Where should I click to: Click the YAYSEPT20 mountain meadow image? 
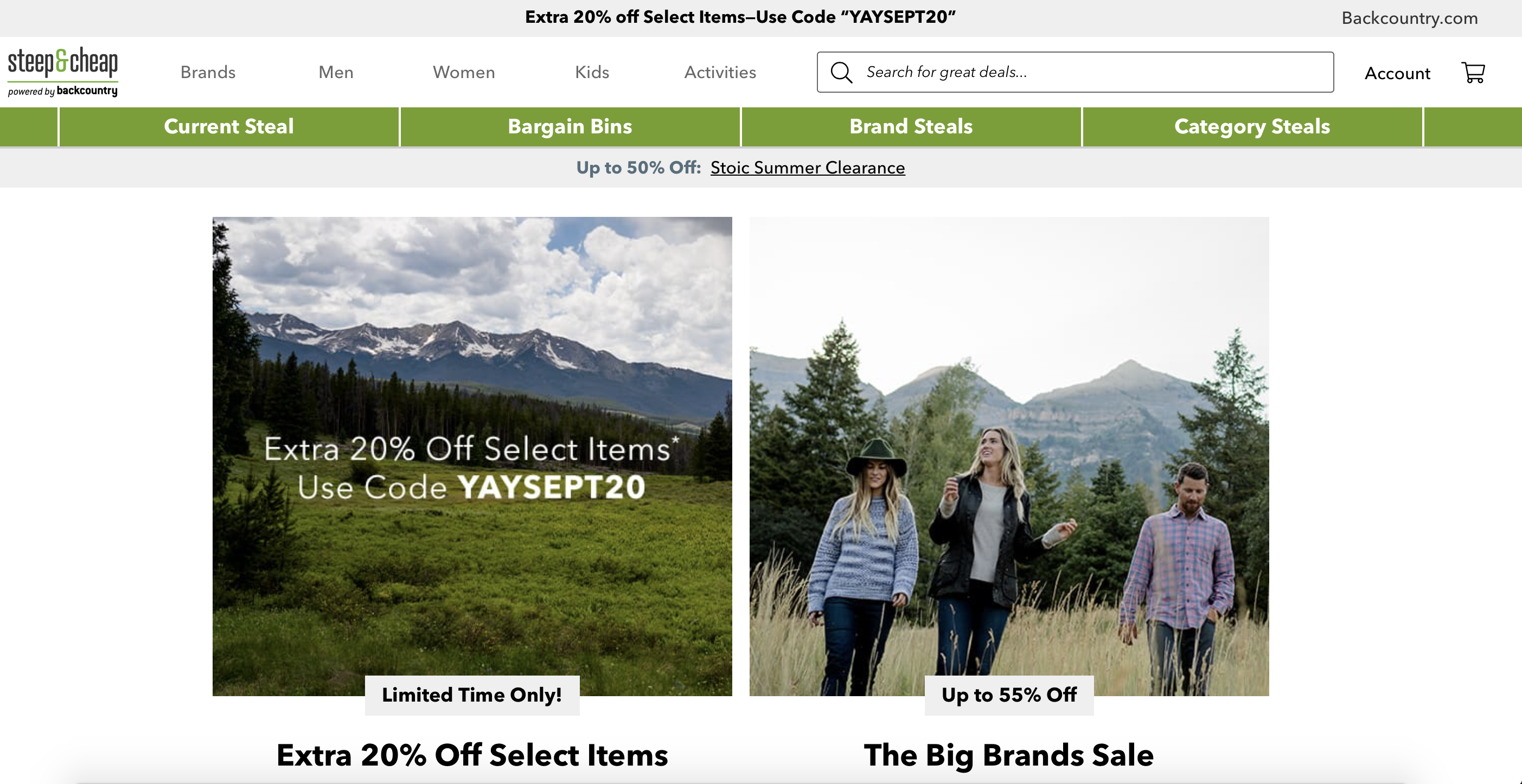472,456
